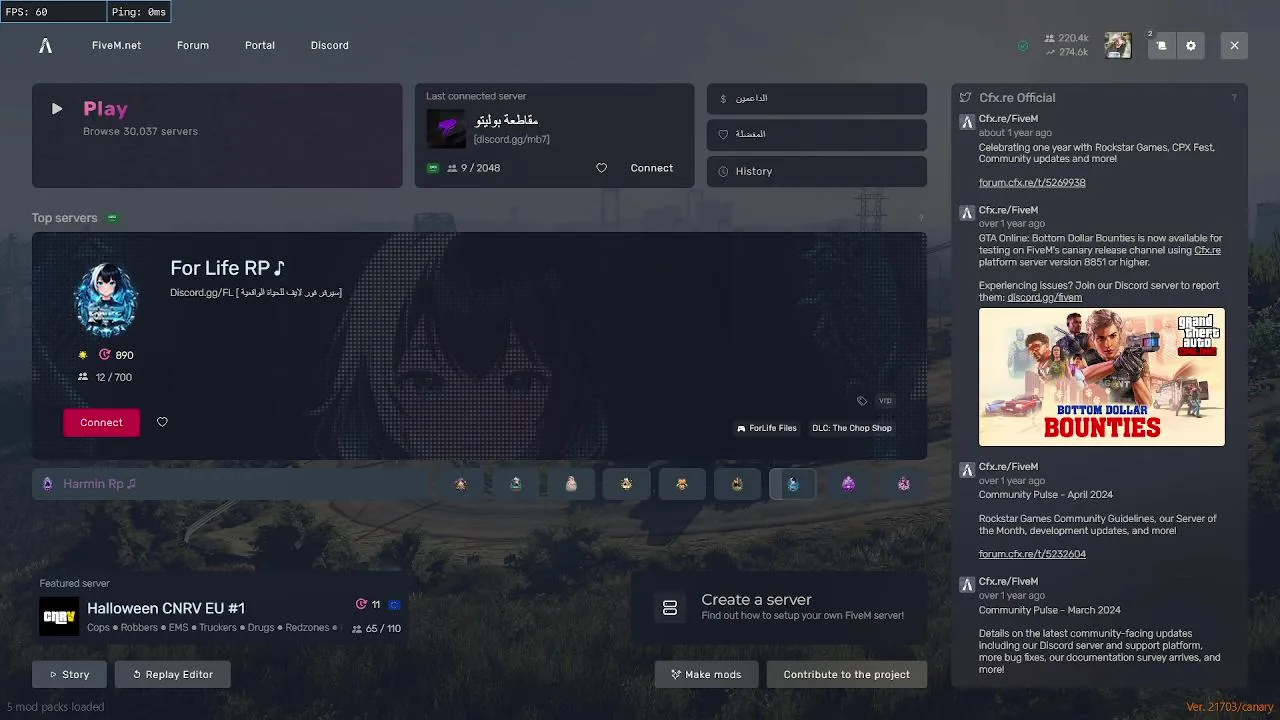Open the user profile avatar
This screenshot has width=1280, height=720.
pos(1118,45)
